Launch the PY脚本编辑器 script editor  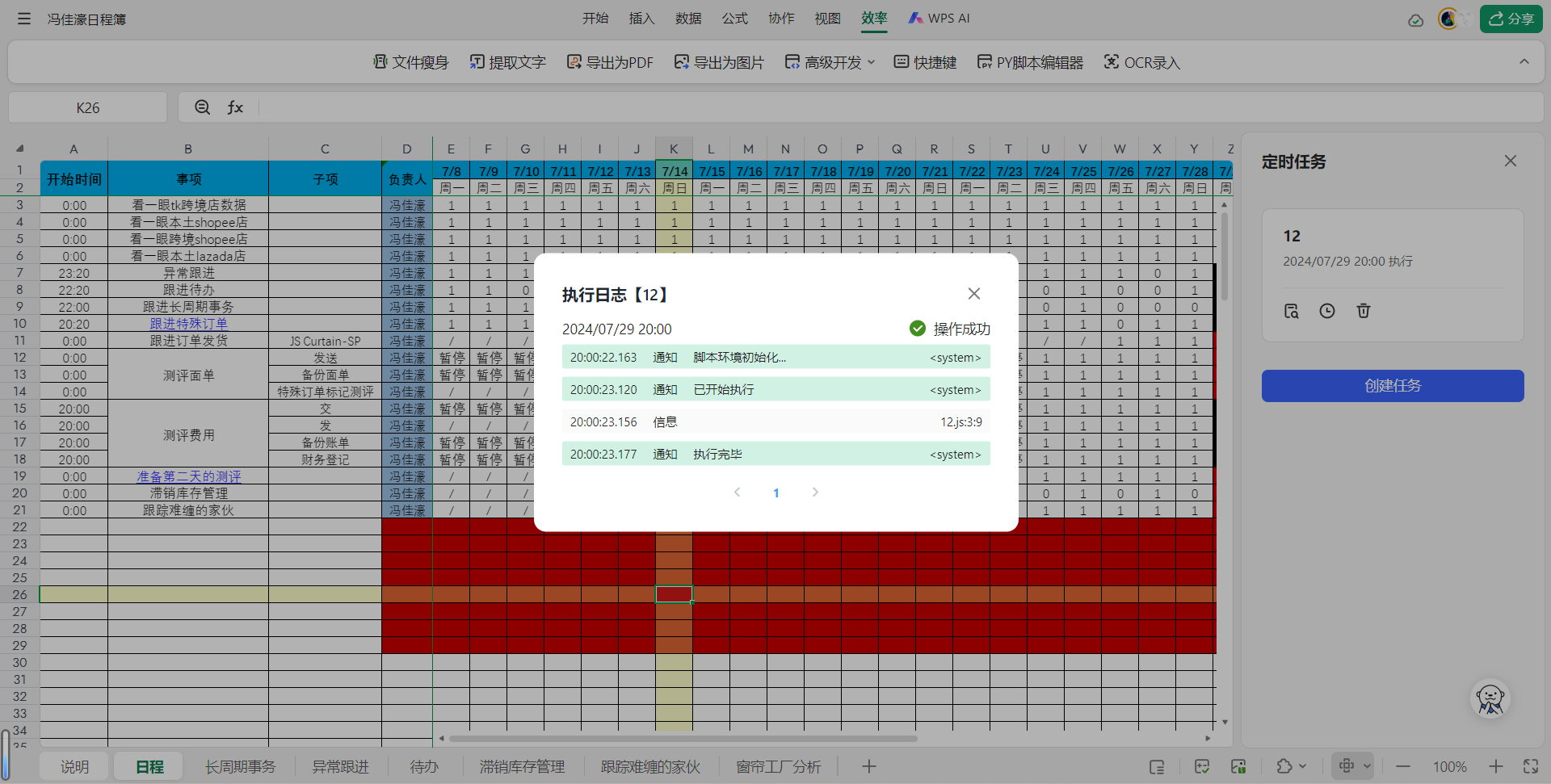1030,62
